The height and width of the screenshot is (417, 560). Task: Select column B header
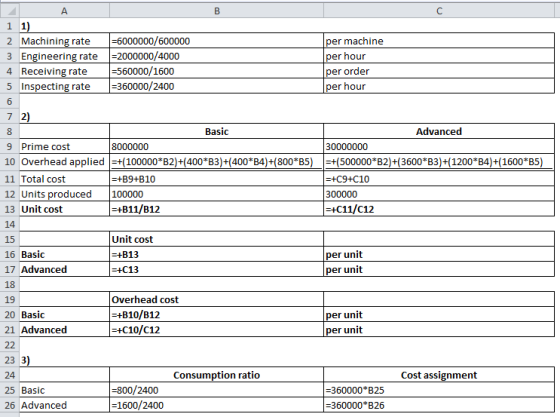point(216,11)
